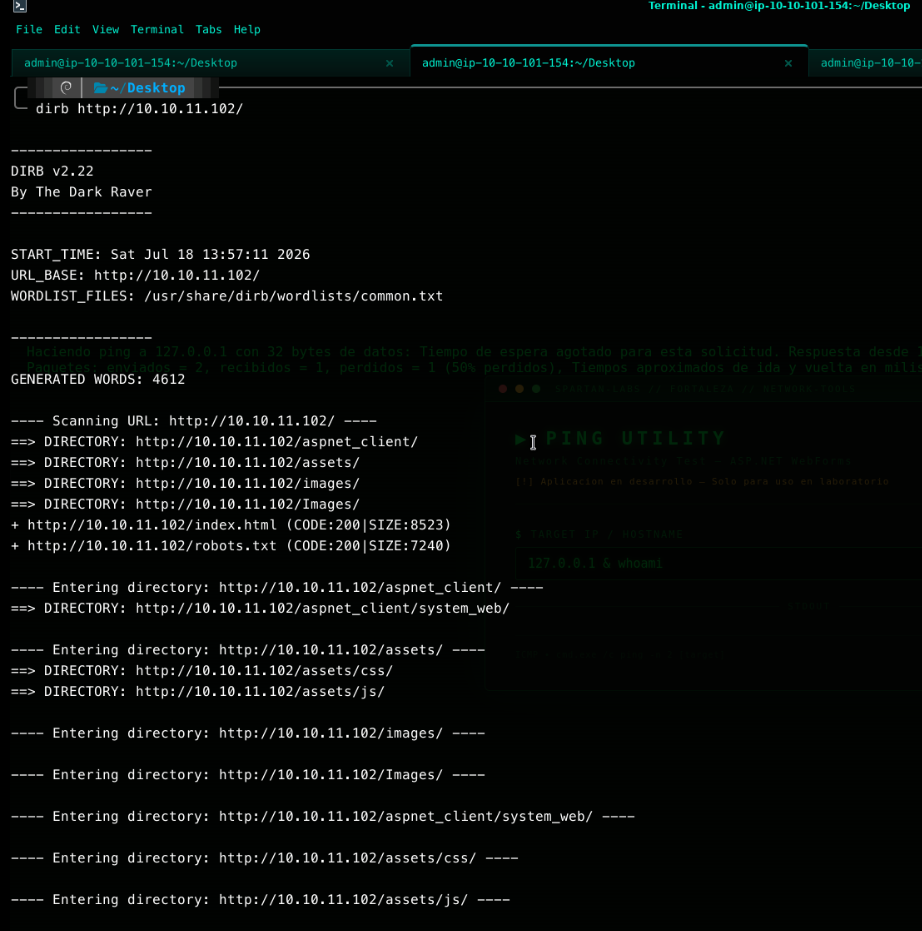Click 'Entering directory' aspnet_client/ line

coord(277,587)
